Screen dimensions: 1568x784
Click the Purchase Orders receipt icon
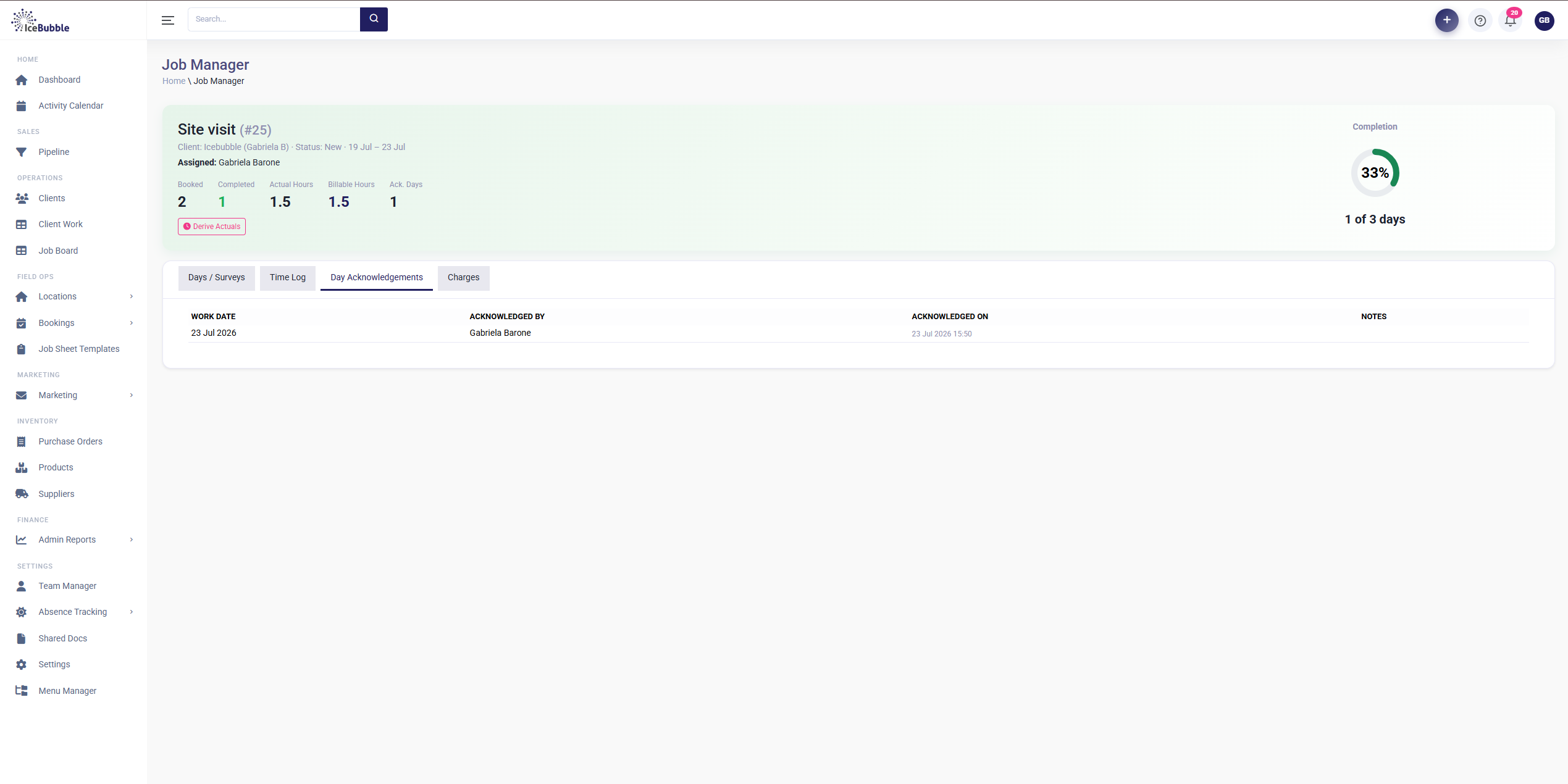[x=22, y=441]
